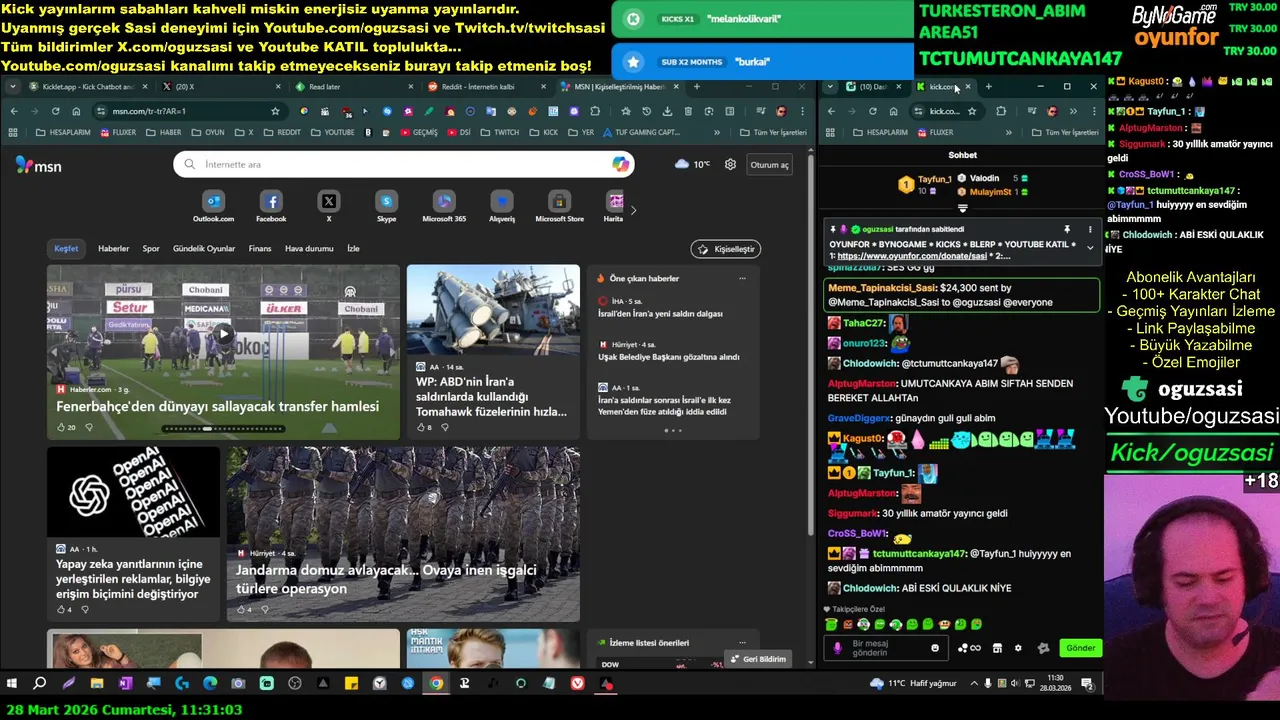1280x720 pixels.
Task: Expand the pinned message chevron
Action: pos(1090,247)
